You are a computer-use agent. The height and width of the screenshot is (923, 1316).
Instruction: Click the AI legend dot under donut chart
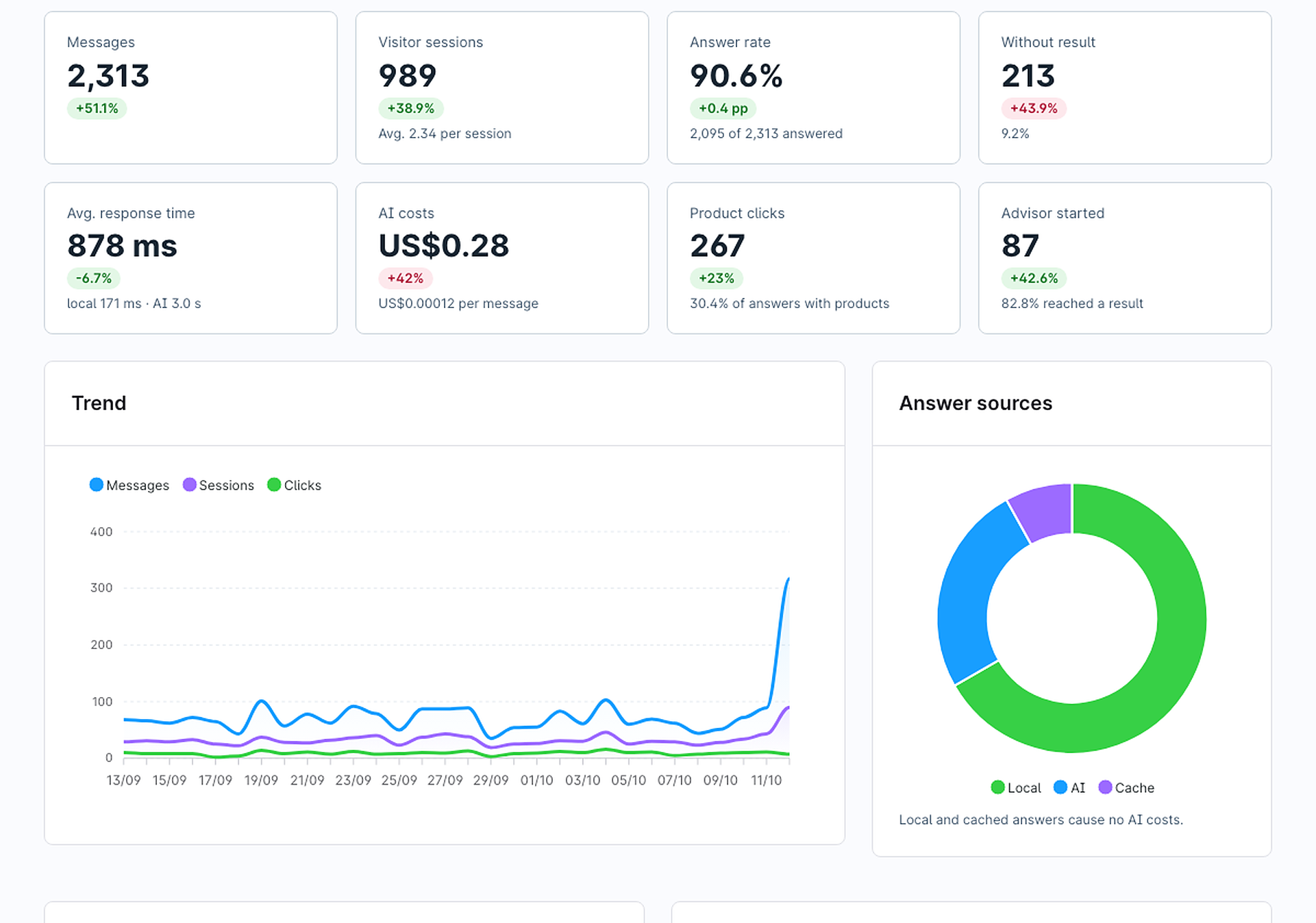[x=1060, y=787]
